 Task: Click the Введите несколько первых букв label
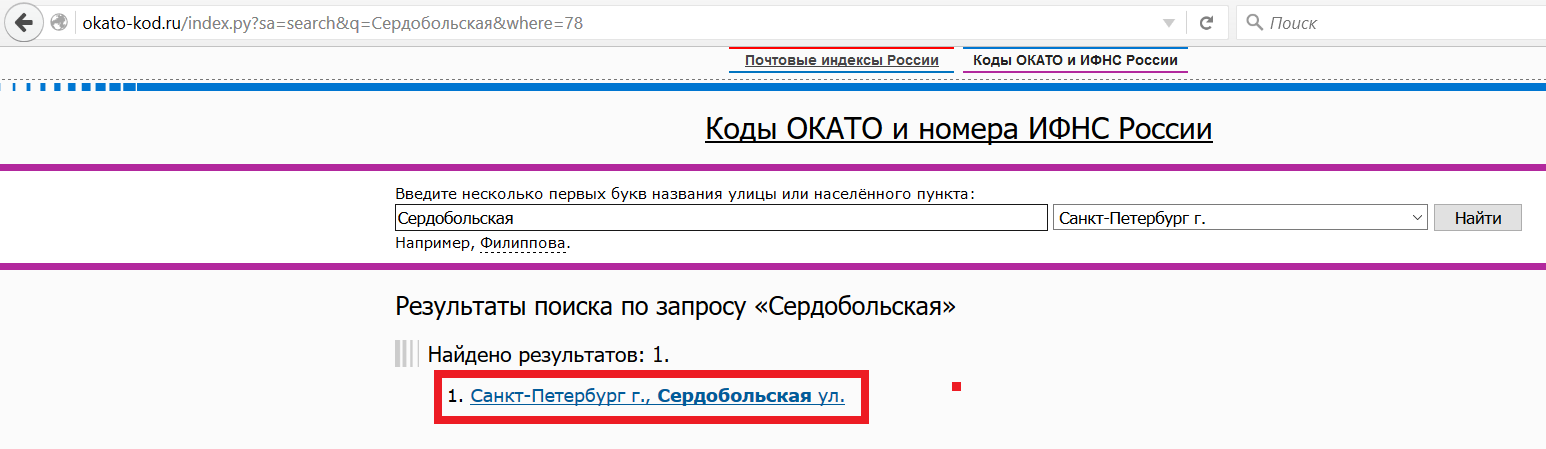click(684, 194)
